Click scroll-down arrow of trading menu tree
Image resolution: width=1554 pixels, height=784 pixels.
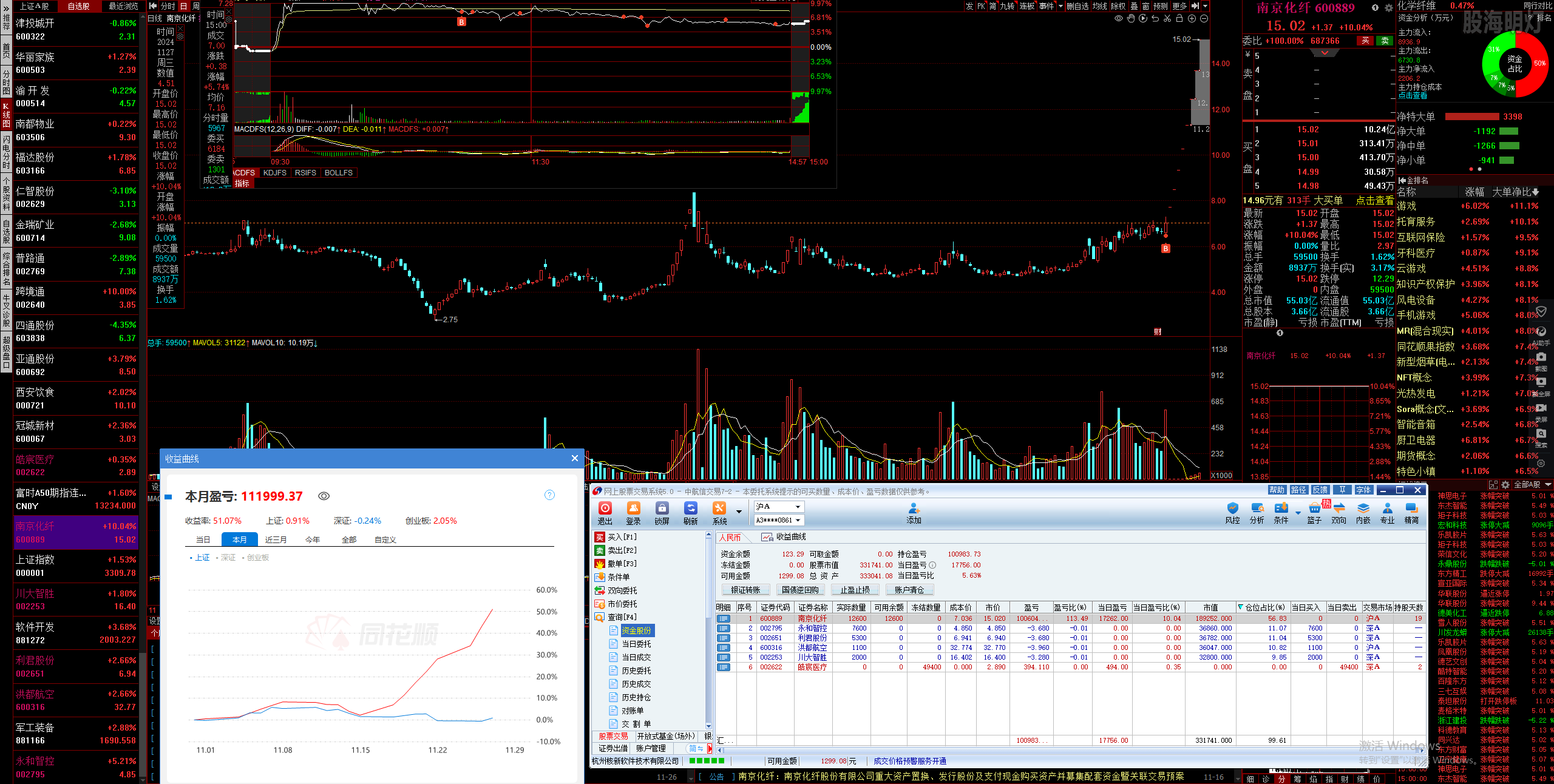pos(708,725)
